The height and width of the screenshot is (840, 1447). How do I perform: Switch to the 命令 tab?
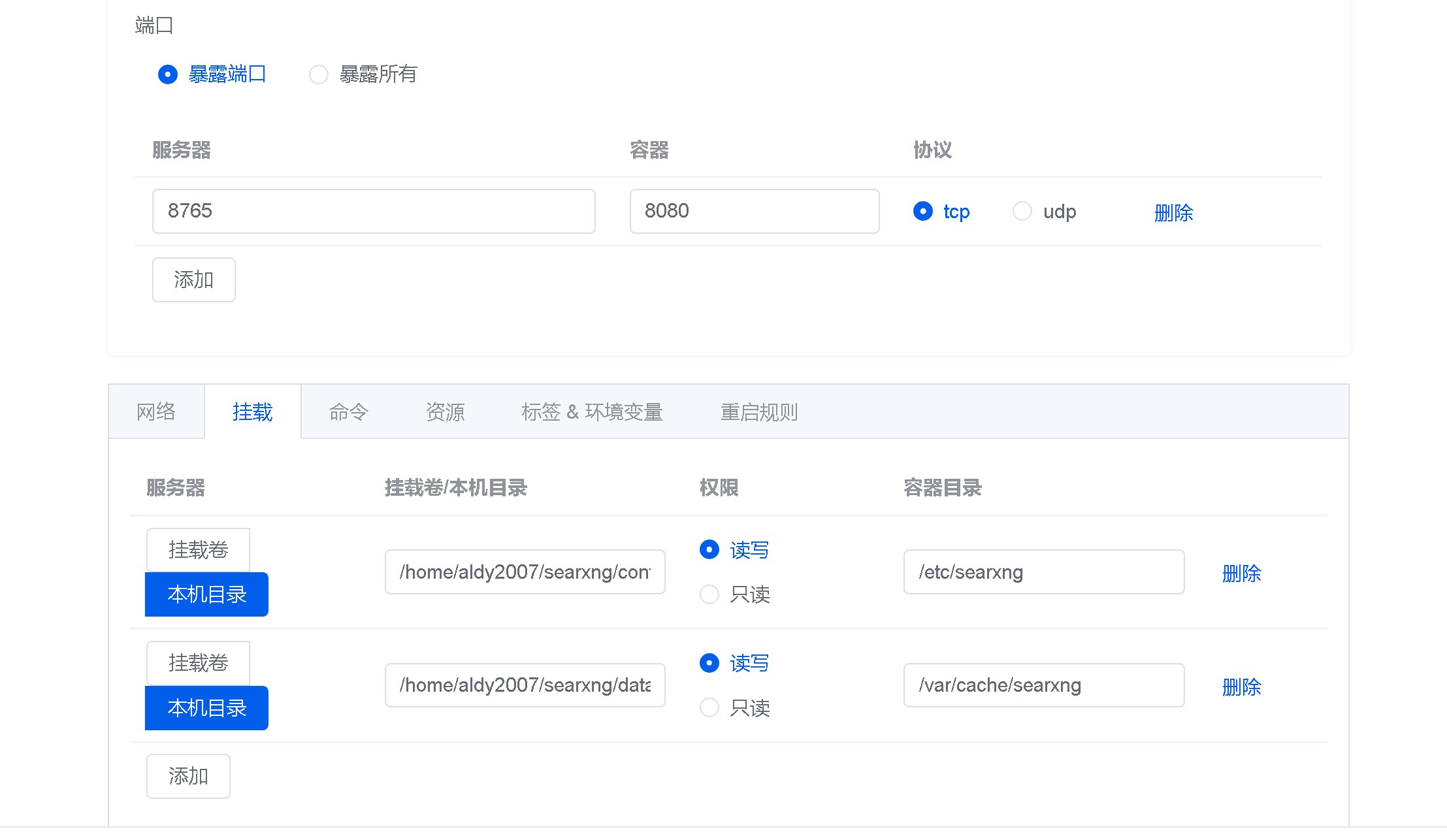[348, 412]
